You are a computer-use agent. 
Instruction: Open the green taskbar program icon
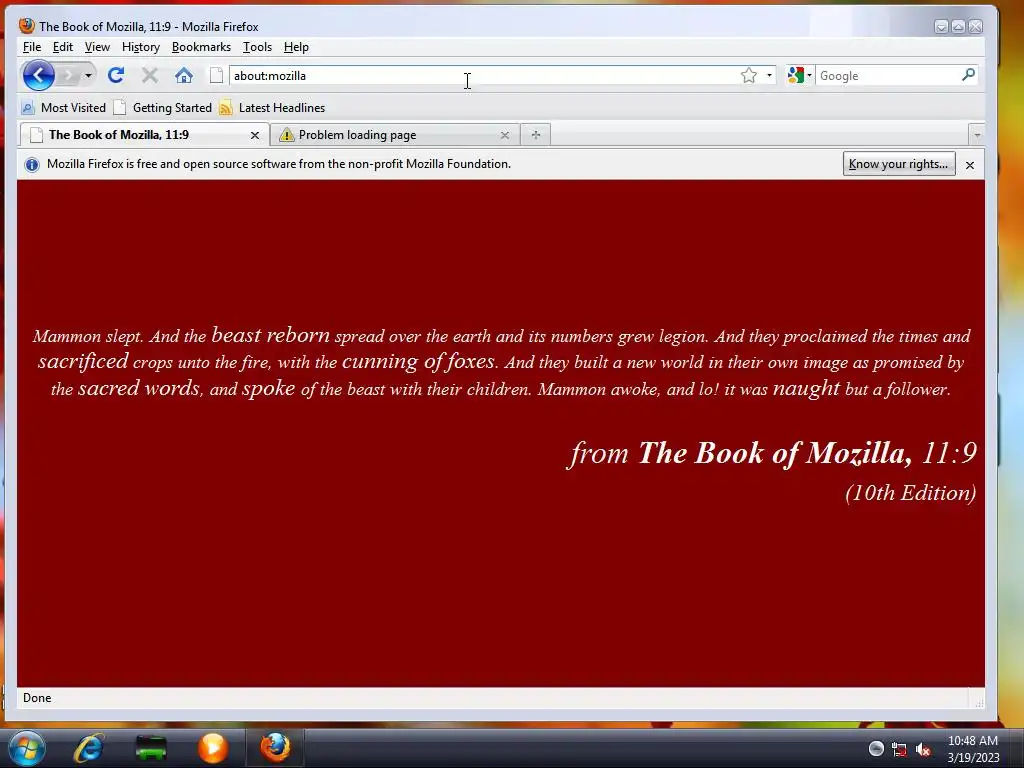tap(151, 748)
